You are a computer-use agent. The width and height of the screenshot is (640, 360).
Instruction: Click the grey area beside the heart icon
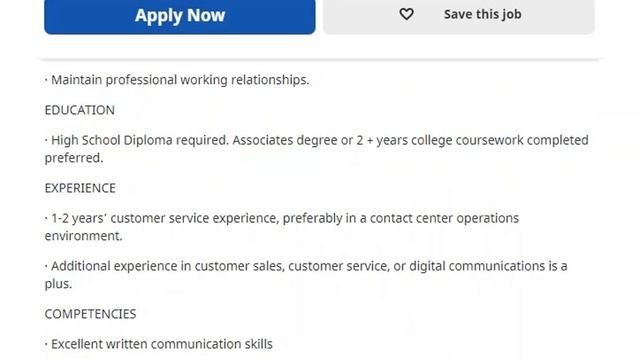click(x=361, y=16)
